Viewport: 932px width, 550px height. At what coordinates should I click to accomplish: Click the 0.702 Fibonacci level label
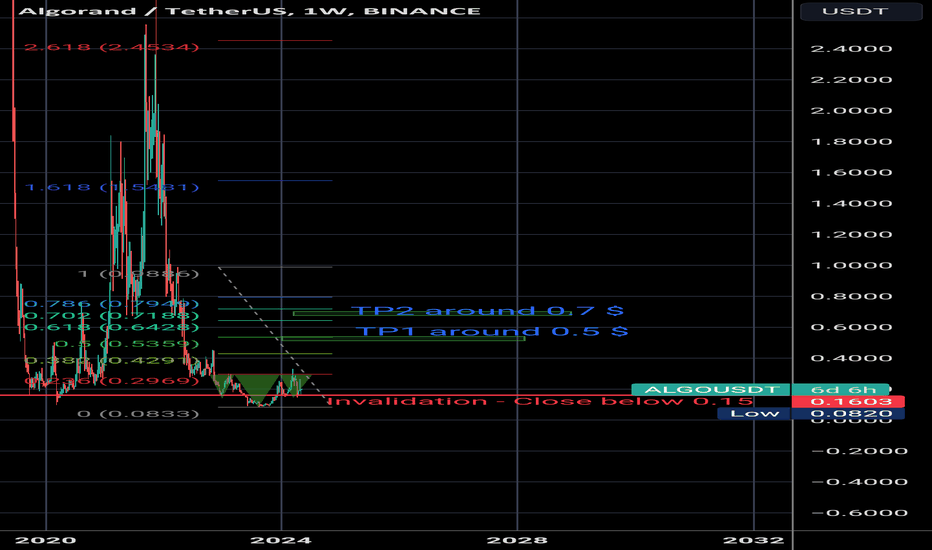[x=111, y=316]
